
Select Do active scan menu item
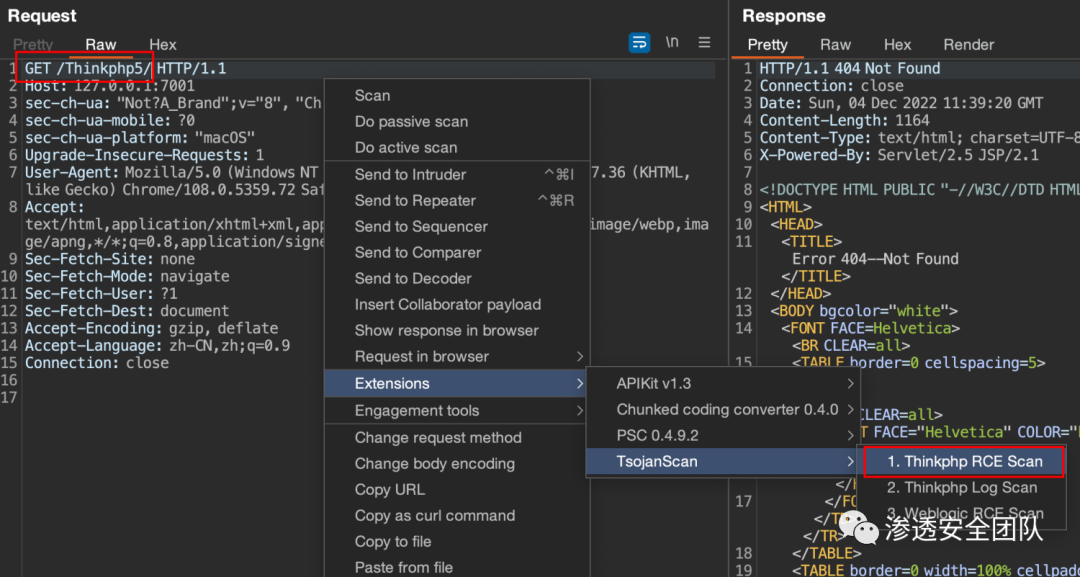coord(406,148)
